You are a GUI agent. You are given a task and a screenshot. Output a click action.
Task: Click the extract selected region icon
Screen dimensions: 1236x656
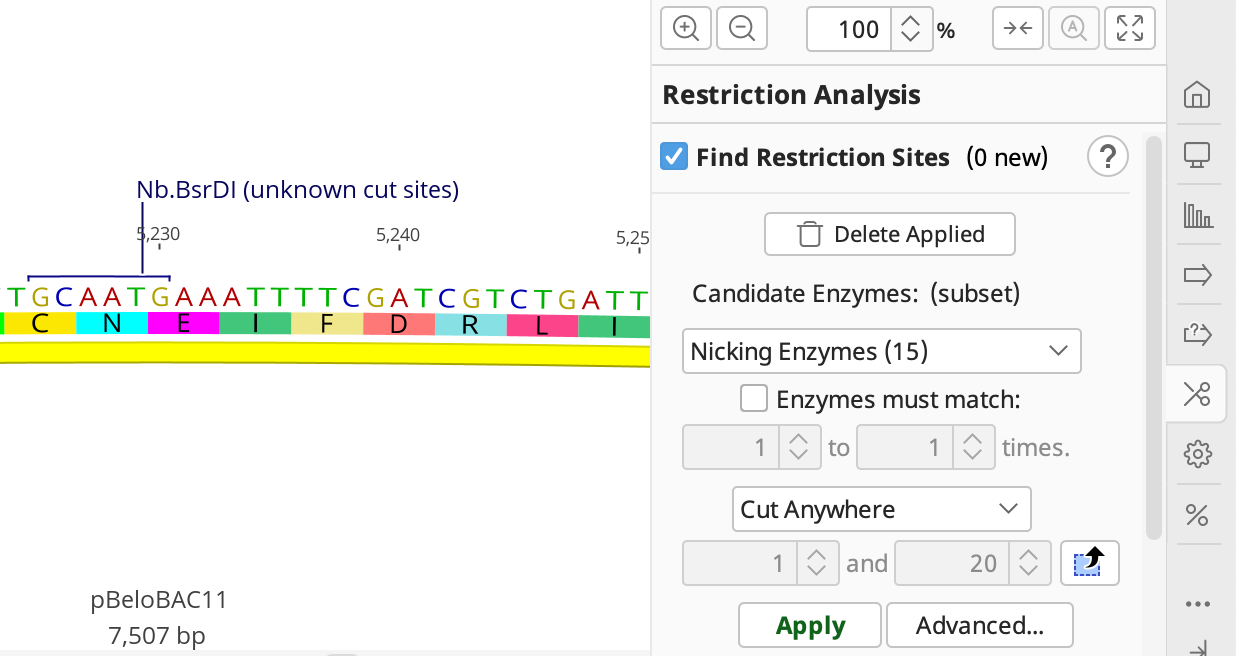point(1089,564)
